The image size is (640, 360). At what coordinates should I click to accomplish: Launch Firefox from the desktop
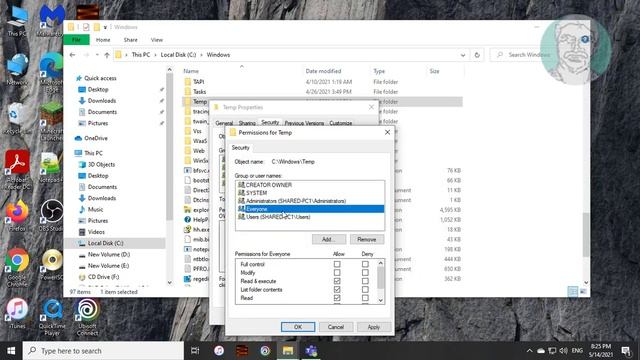pos(17,216)
